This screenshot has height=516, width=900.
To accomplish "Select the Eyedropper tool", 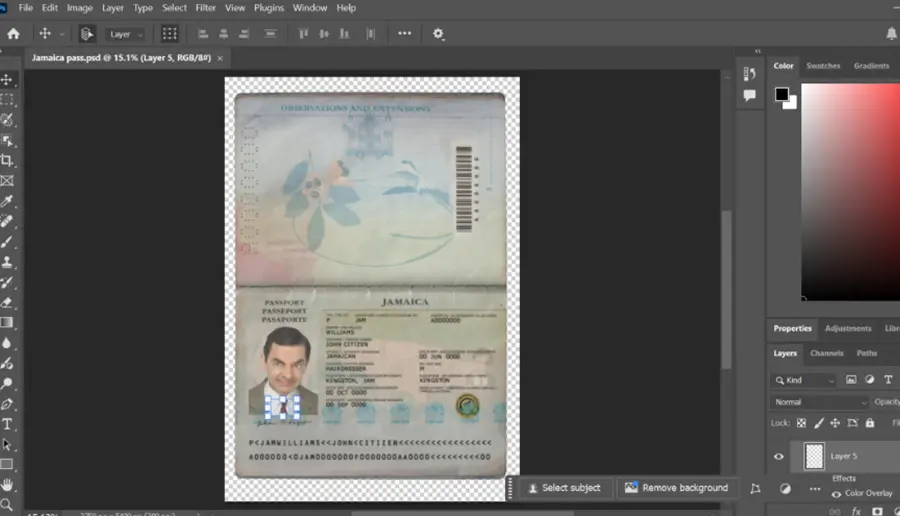I will click(x=7, y=201).
